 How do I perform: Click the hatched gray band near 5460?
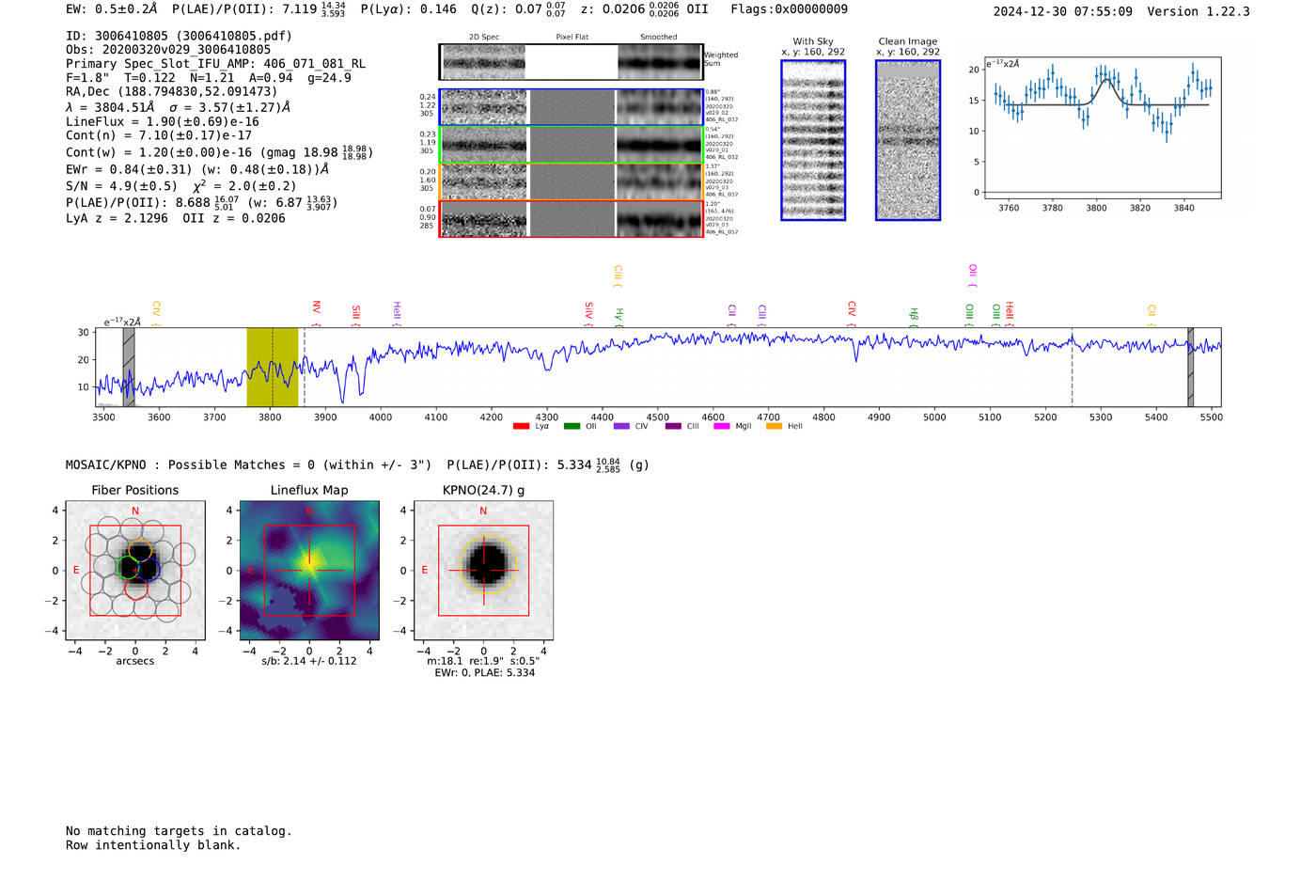click(x=1191, y=367)
